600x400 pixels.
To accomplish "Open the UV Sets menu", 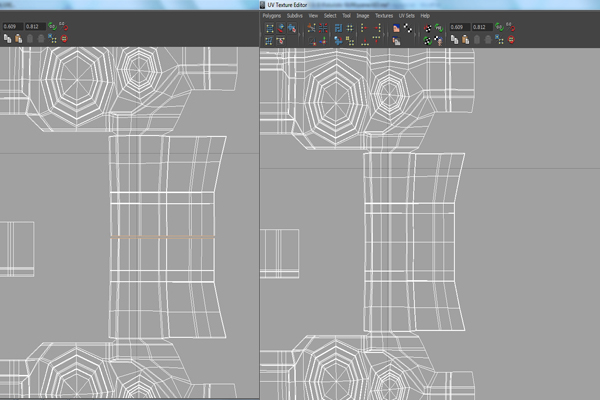I will tap(406, 16).
